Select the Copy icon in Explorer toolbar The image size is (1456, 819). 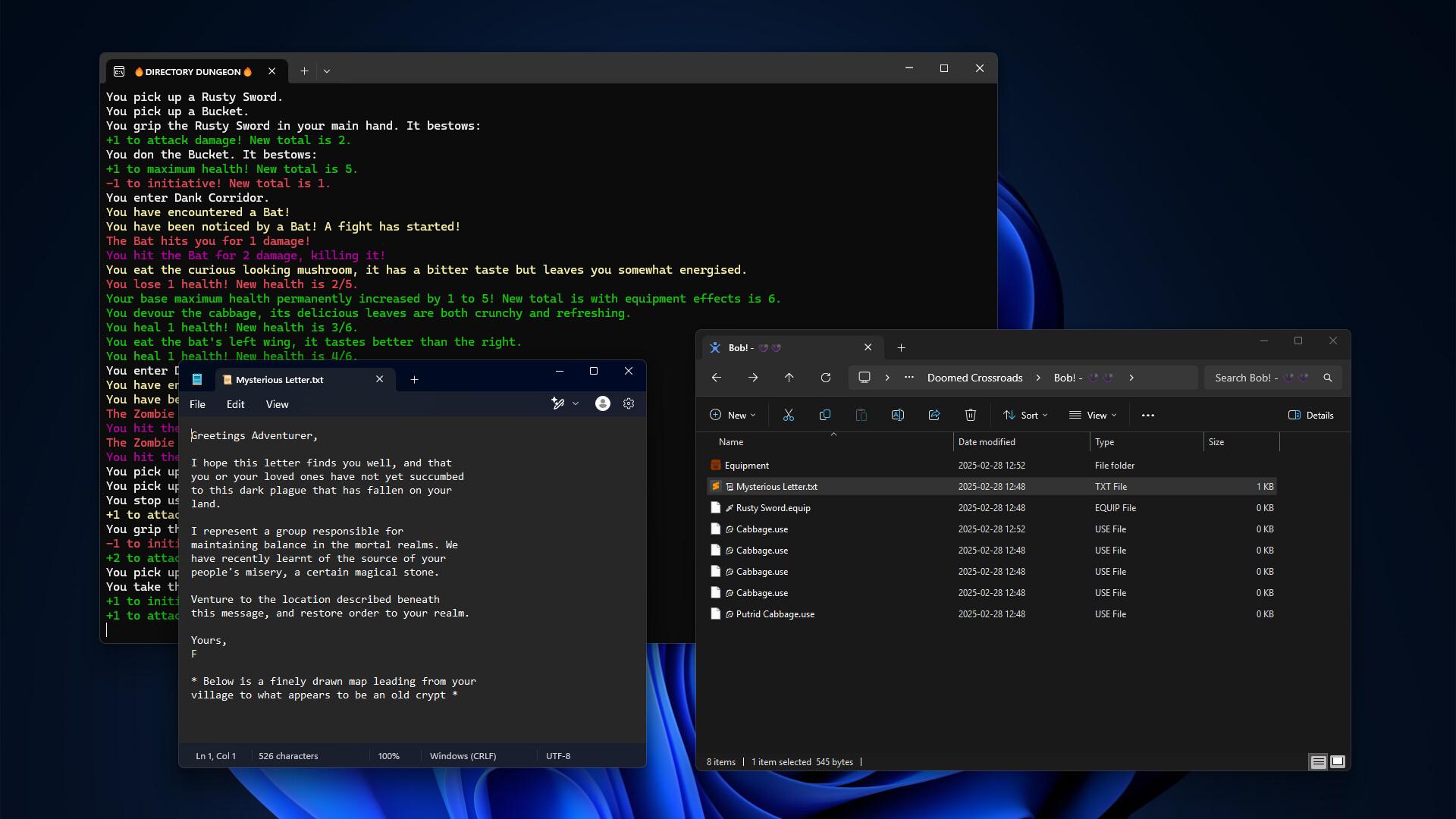tap(825, 415)
